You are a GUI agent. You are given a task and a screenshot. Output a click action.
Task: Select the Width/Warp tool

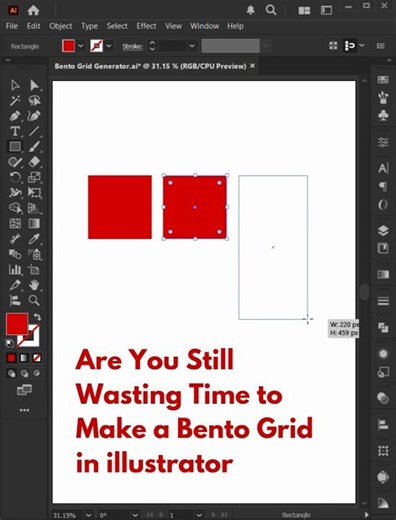(15, 193)
